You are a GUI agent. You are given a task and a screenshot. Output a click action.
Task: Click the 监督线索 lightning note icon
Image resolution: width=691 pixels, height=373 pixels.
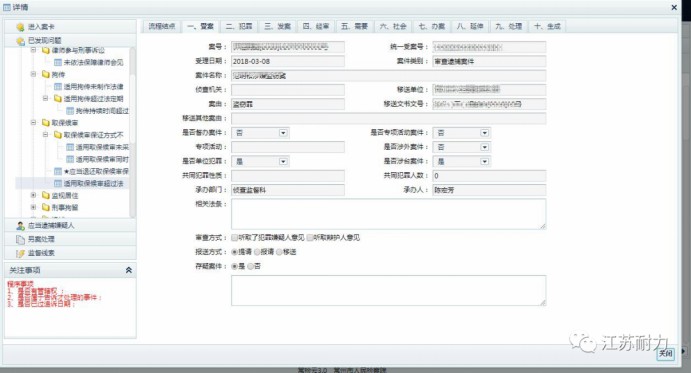click(20, 253)
